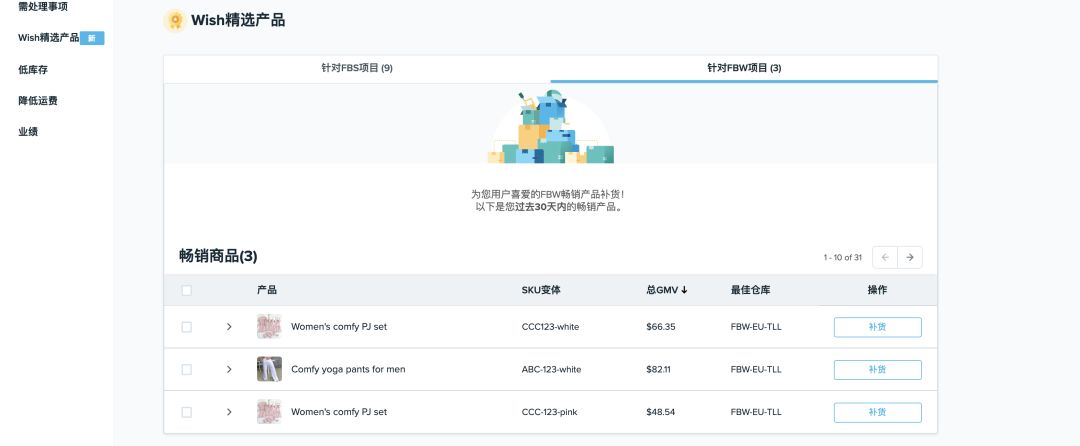Check the box for Comfy yoga pants row
1080x446 pixels.
point(187,370)
